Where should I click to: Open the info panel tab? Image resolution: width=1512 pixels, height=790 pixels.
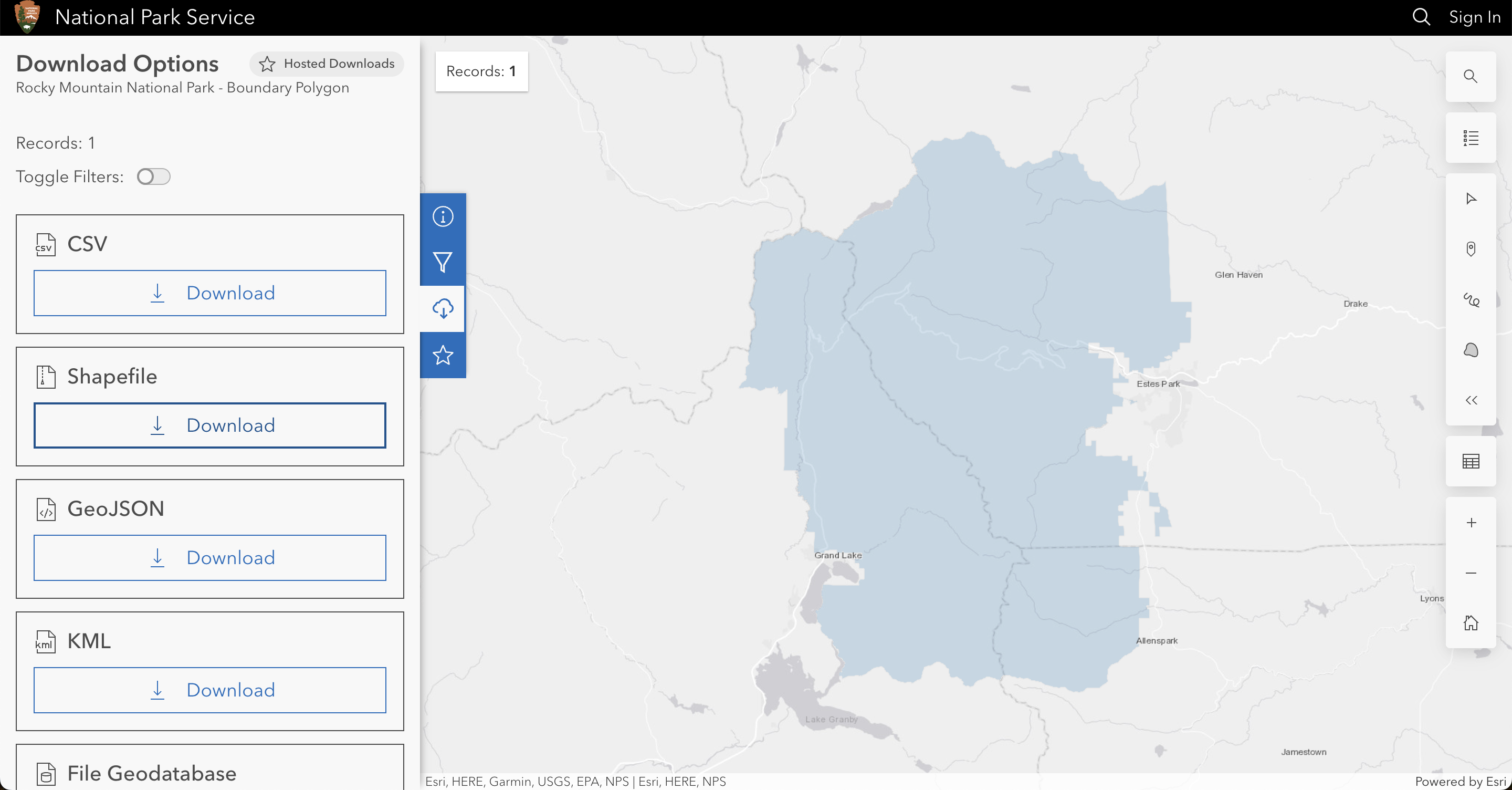click(443, 216)
